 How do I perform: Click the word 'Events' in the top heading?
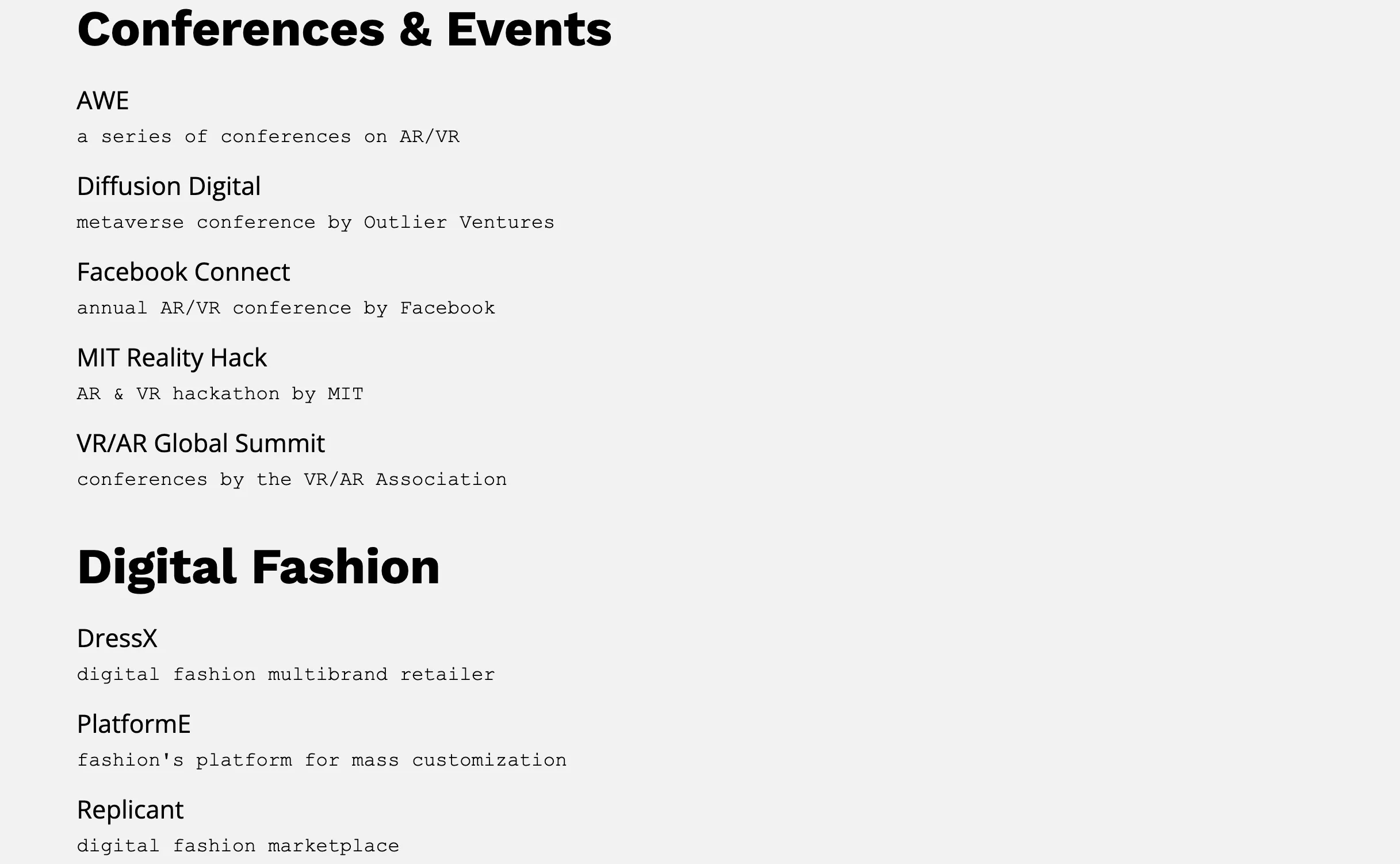point(529,29)
